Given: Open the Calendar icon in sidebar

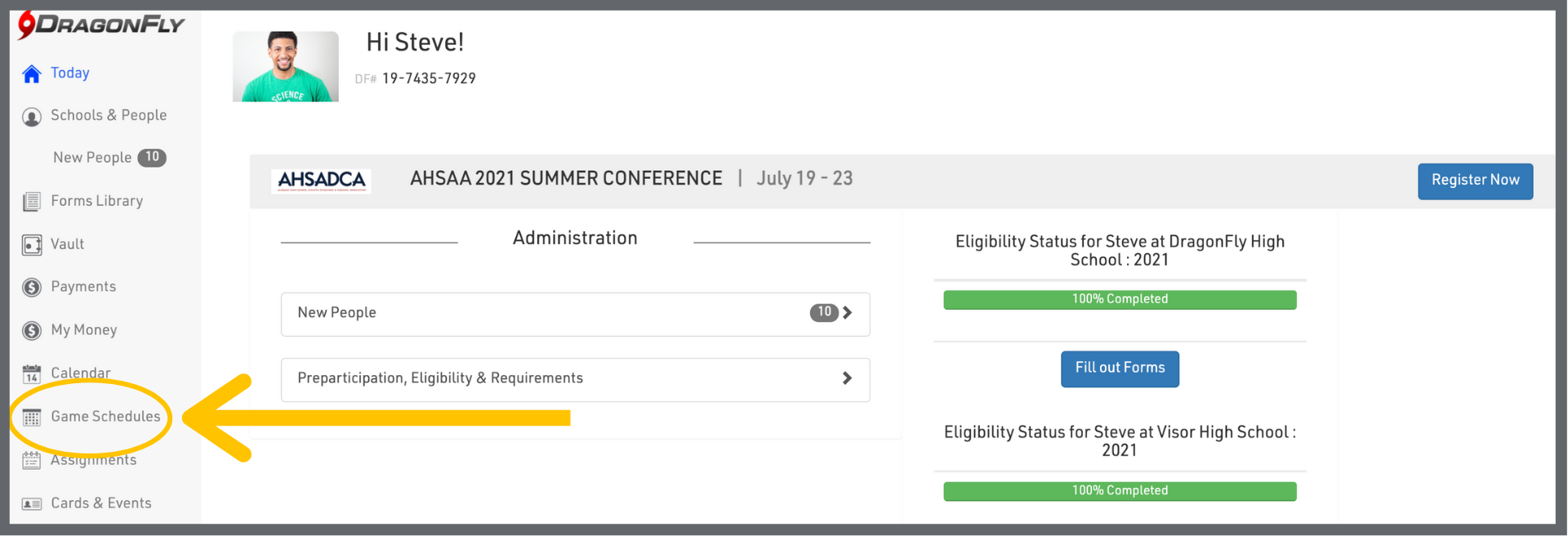Looking at the screenshot, I should [x=32, y=374].
